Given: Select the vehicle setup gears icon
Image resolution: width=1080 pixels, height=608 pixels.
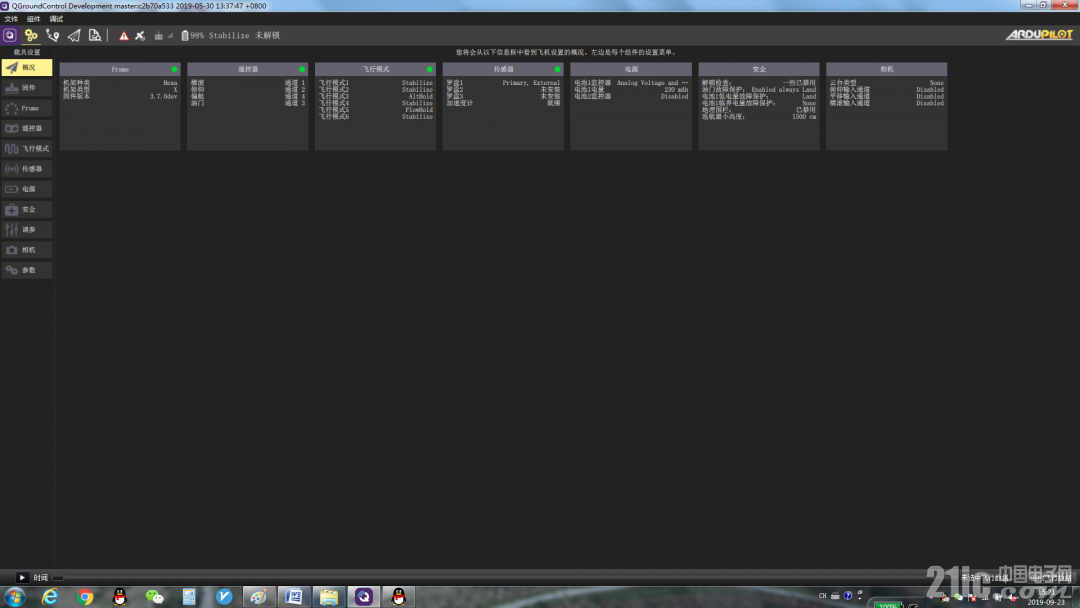Looking at the screenshot, I should coord(31,35).
